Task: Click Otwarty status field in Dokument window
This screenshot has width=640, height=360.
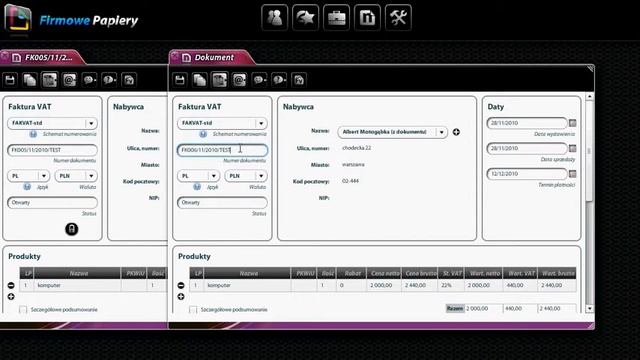Action: pos(222,202)
